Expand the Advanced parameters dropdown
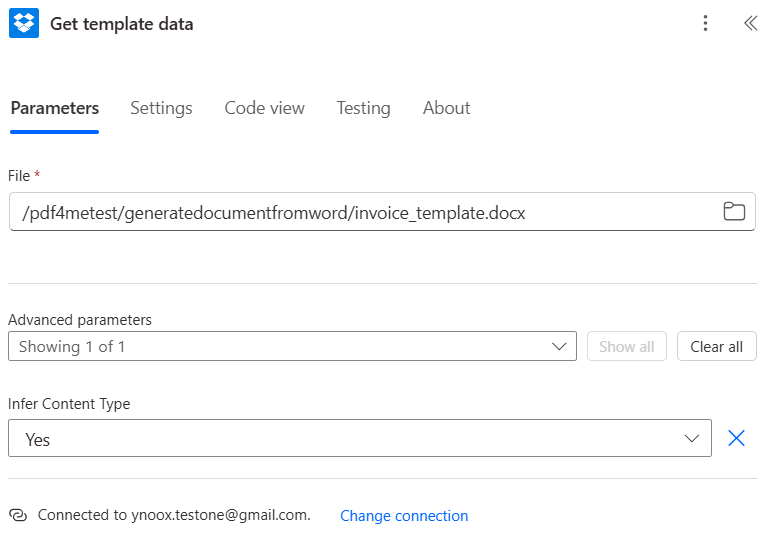Image resolution: width=775 pixels, height=545 pixels. click(x=292, y=346)
